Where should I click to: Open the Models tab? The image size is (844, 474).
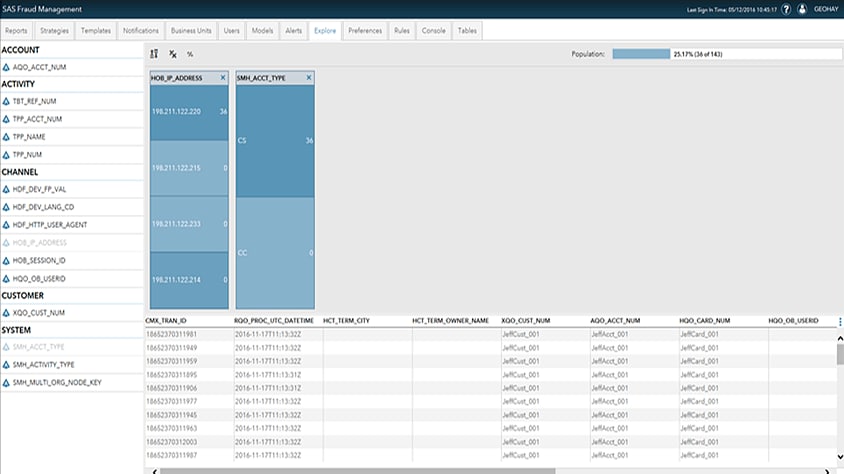point(262,31)
